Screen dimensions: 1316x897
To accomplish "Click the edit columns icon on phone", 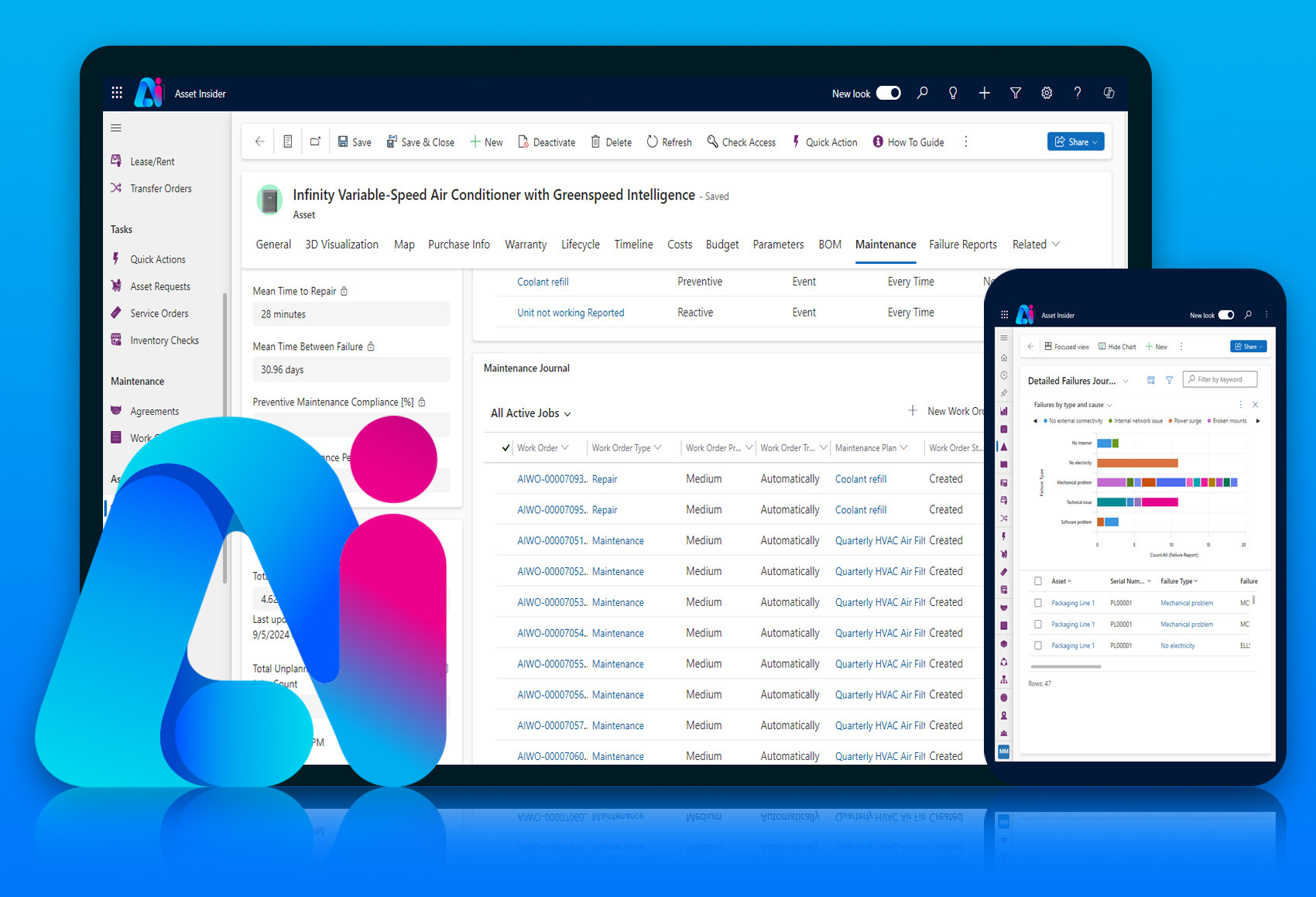I will (x=1151, y=380).
